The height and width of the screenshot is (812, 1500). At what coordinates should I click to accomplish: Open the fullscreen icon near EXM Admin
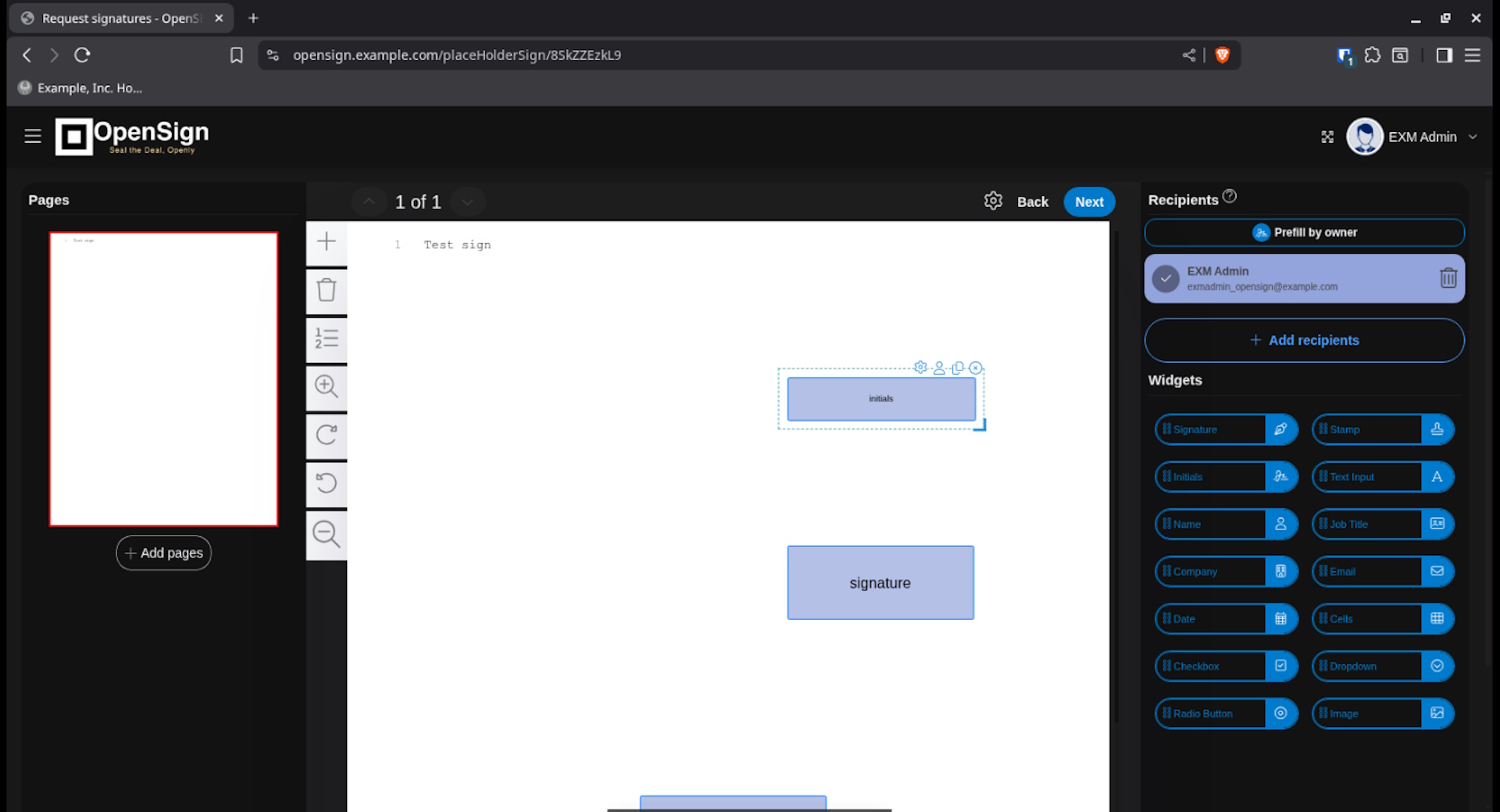coord(1328,137)
